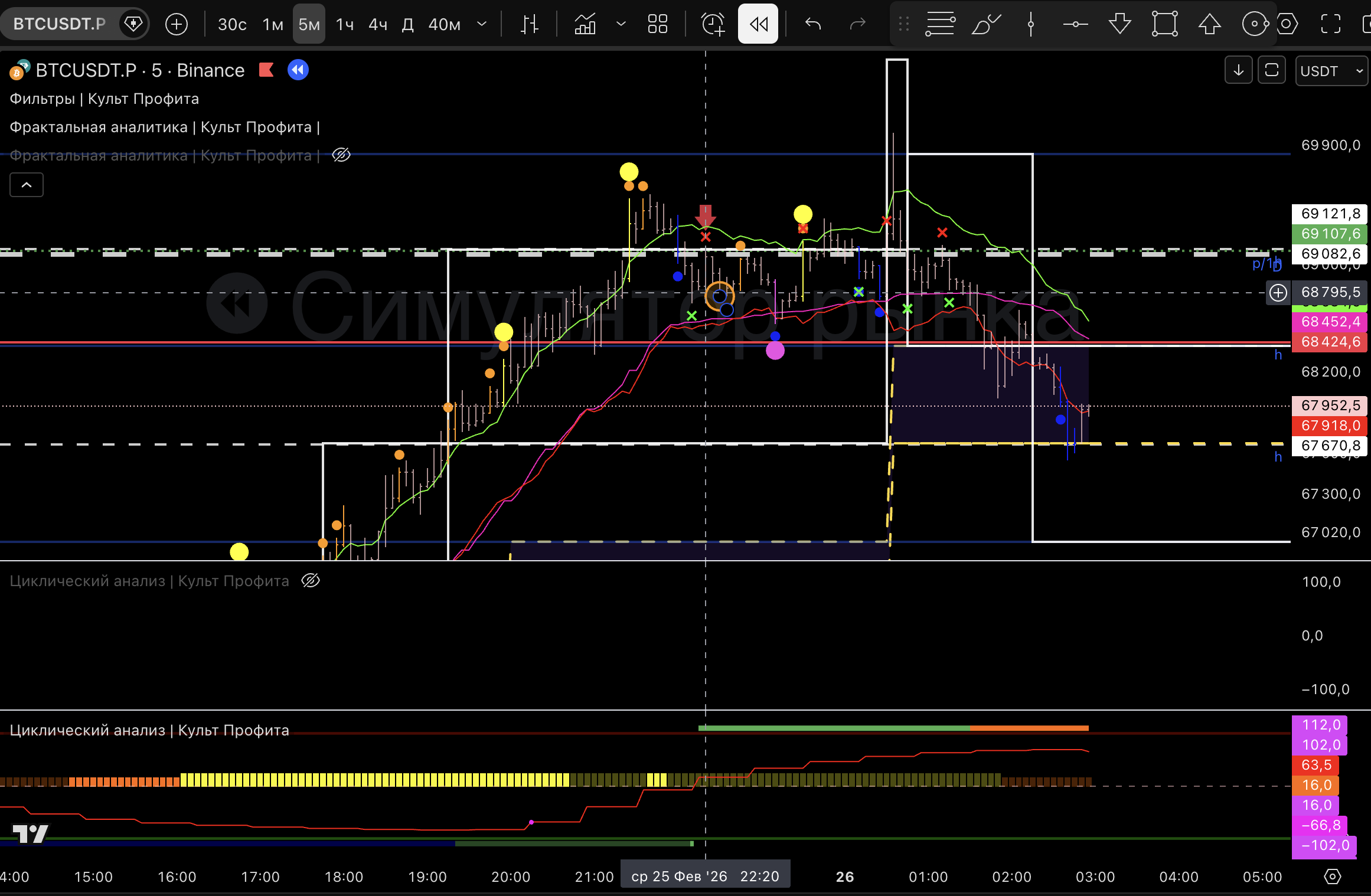Expand the timeframe list chevron
The width and height of the screenshot is (1371, 896).
[x=482, y=24]
